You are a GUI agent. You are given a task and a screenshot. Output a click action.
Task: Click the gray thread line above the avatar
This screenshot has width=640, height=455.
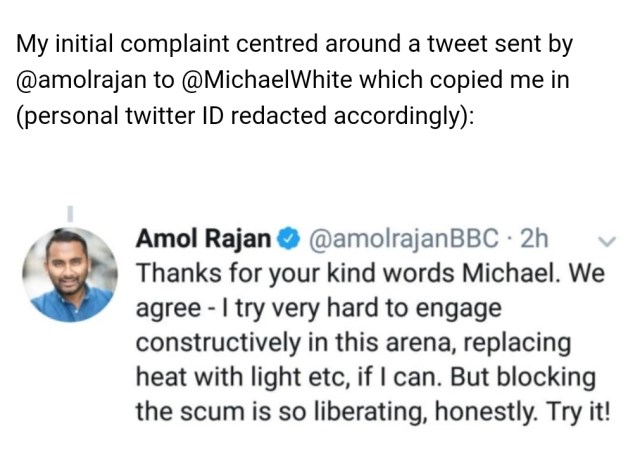point(70,213)
